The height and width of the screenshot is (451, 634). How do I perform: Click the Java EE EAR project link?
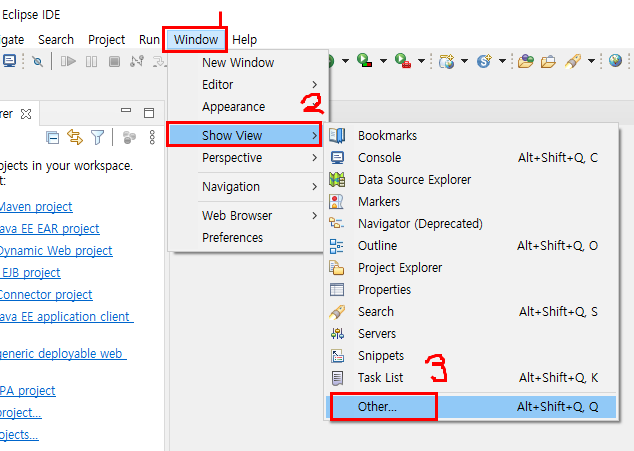pos(49,229)
